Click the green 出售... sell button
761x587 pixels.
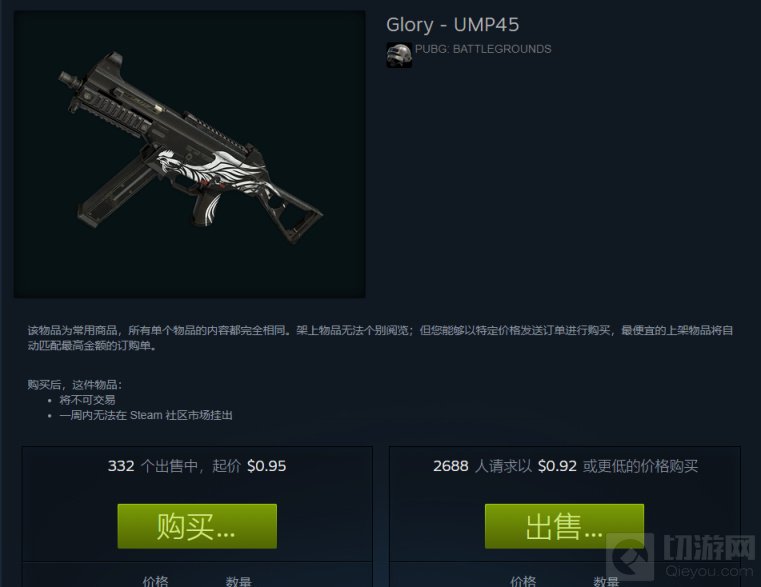pos(564,526)
